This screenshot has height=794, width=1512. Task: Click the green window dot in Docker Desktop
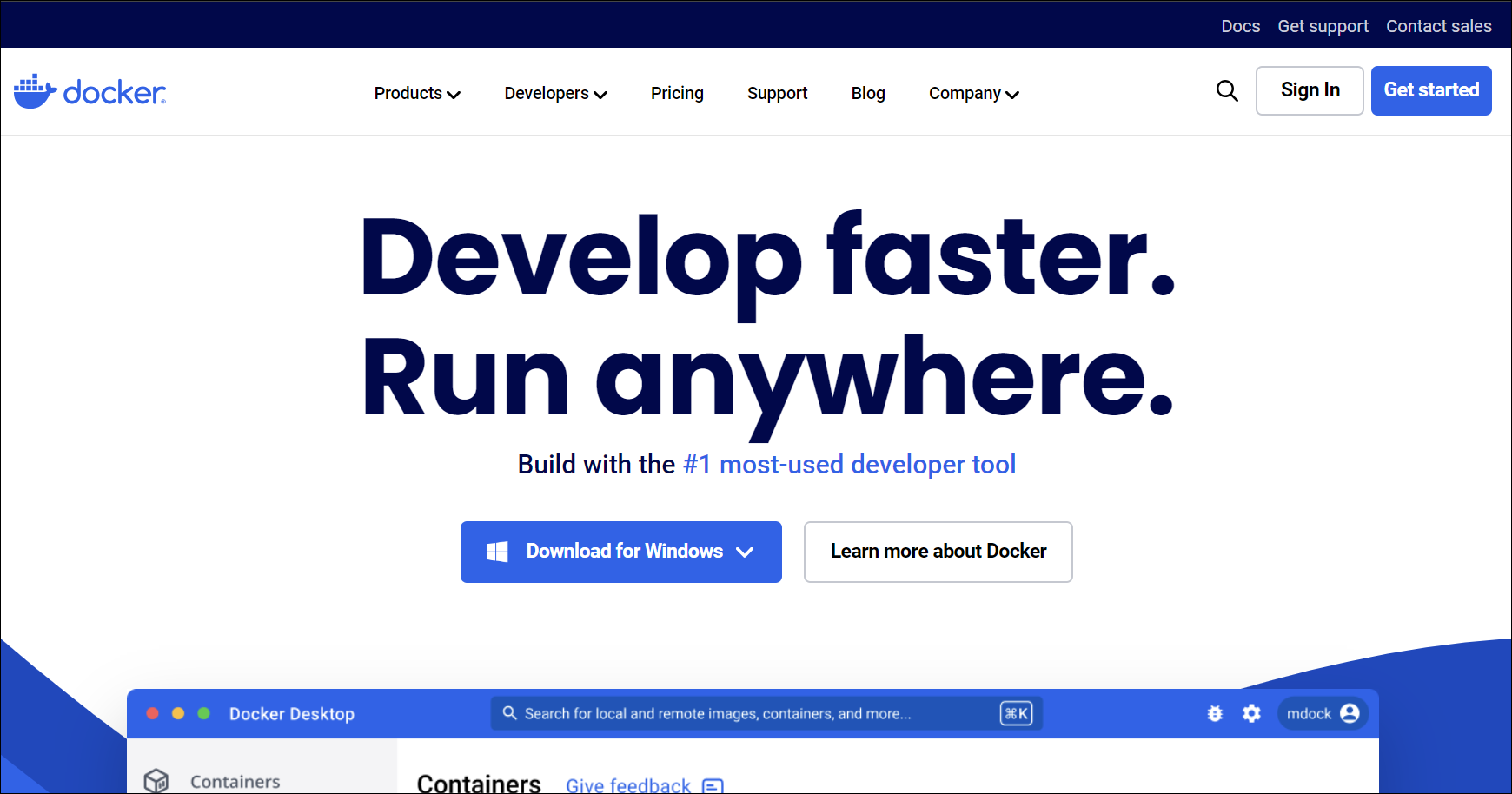[204, 713]
